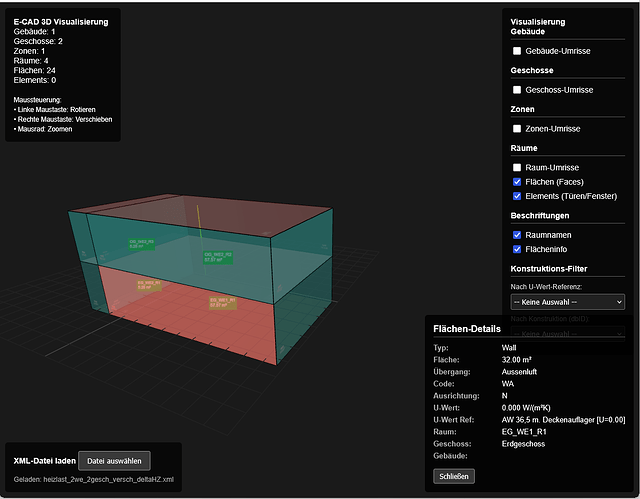Click the yellow vertical line inside the model
640x499 pixels.
click(x=198, y=222)
